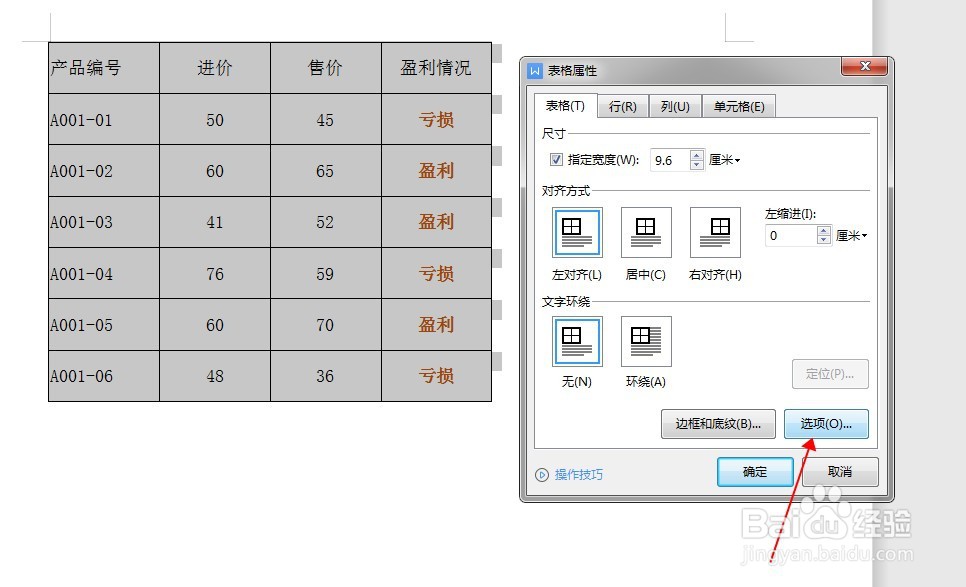
Task: Select cell A001-06
Action: (x=104, y=376)
